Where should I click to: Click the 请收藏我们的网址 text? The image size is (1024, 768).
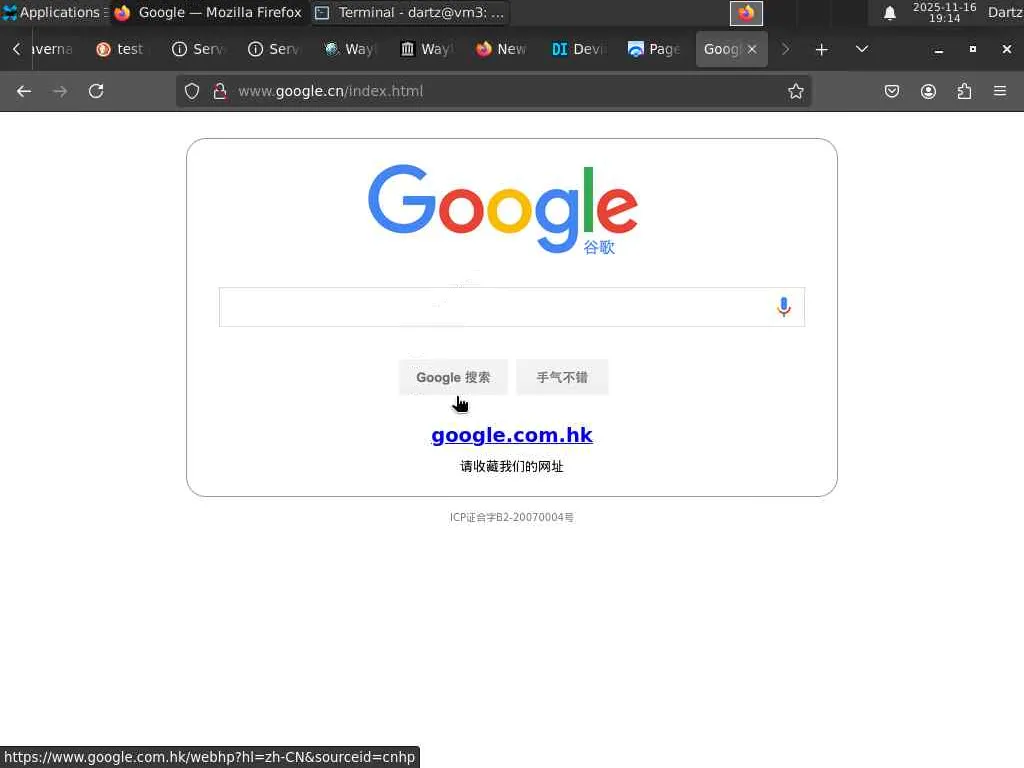pyautogui.click(x=512, y=466)
